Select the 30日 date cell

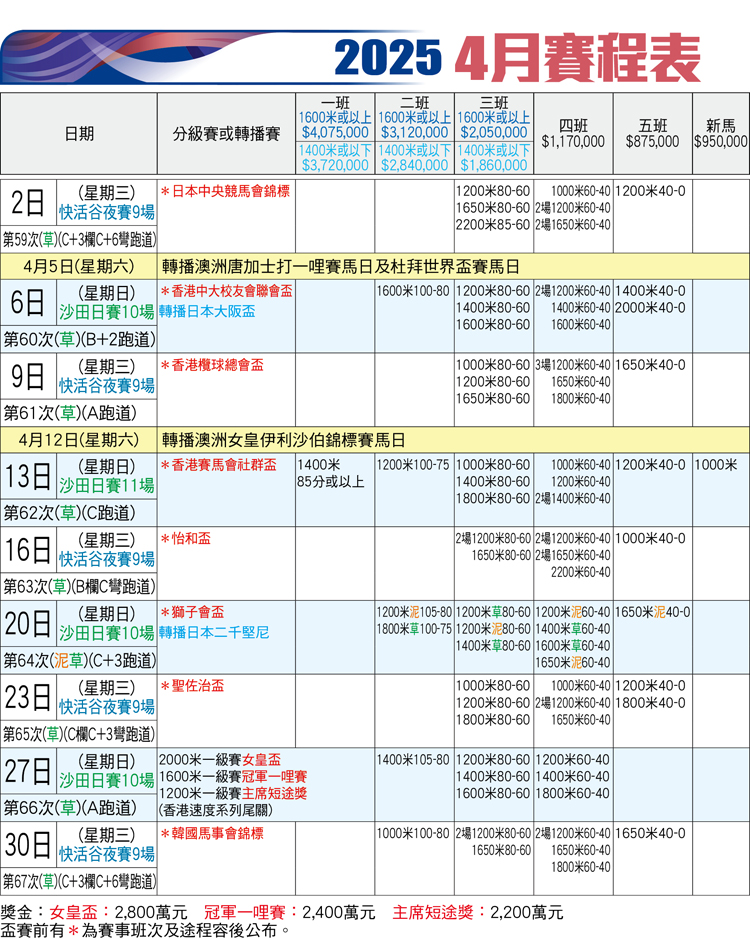pos(28,845)
